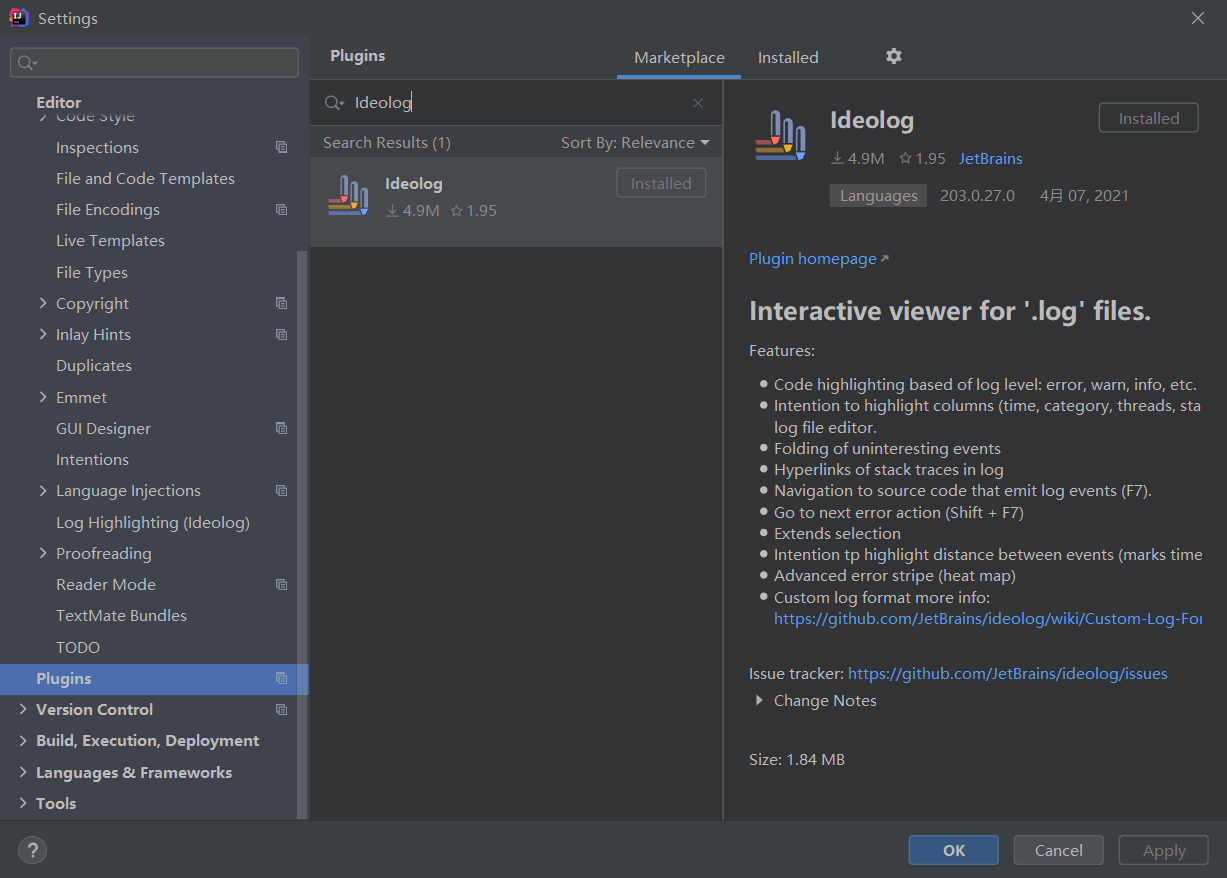
Task: Click Installed button in plugin details
Action: pos(1149,118)
